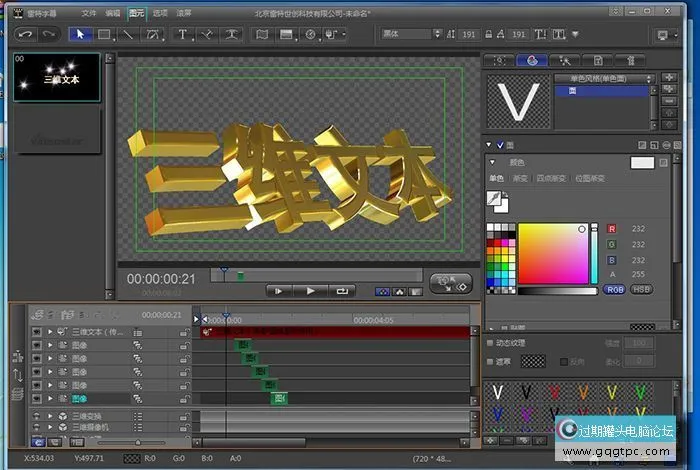The image size is (700, 470).
Task: Click the redo arrow button
Action: click(48, 34)
